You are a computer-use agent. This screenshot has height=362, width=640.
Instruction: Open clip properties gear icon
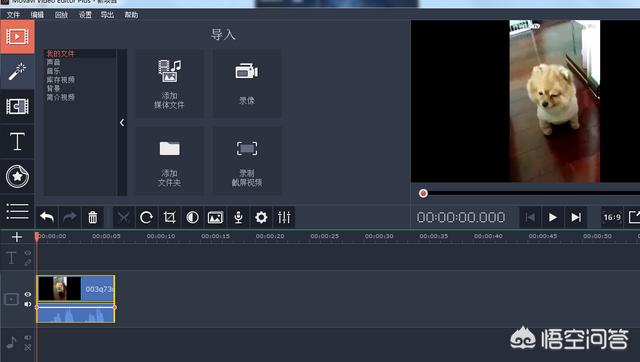[x=261, y=218]
